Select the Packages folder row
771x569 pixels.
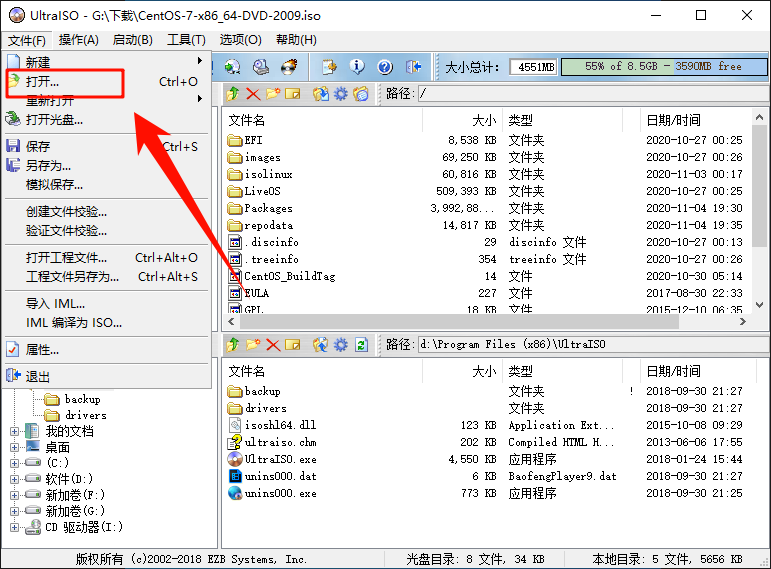pyautogui.click(x=485, y=209)
